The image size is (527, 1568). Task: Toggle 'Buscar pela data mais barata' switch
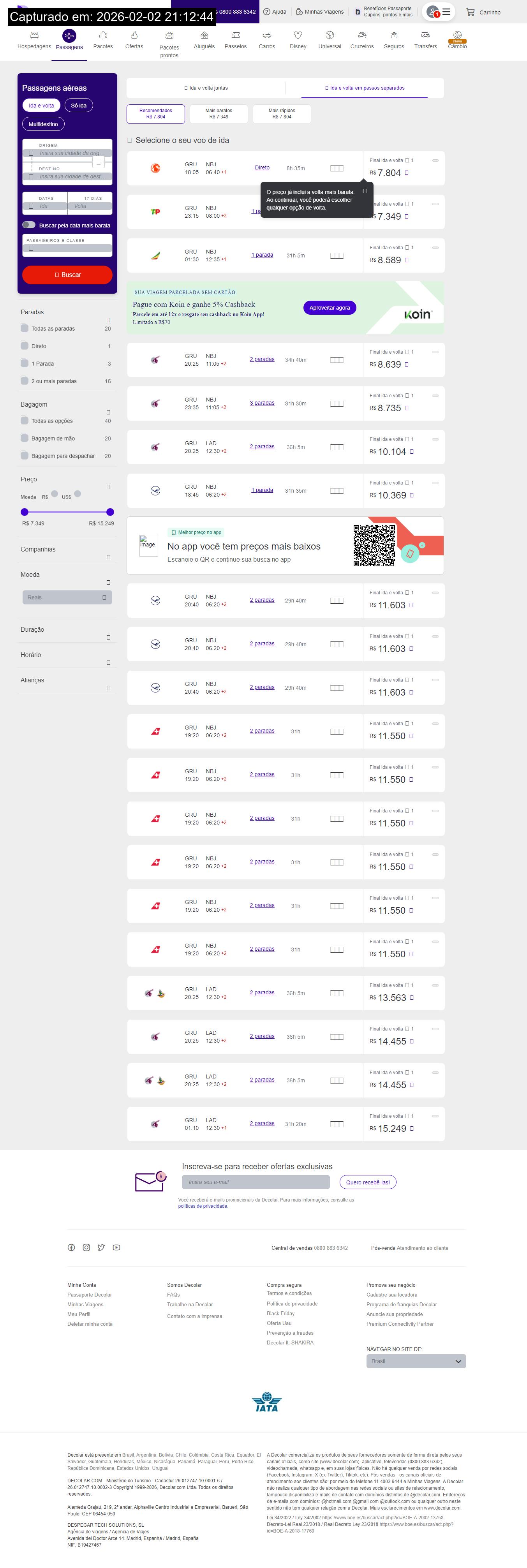tap(28, 225)
